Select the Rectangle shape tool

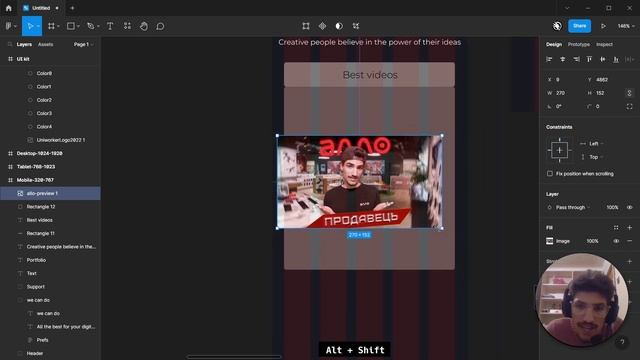(x=71, y=26)
